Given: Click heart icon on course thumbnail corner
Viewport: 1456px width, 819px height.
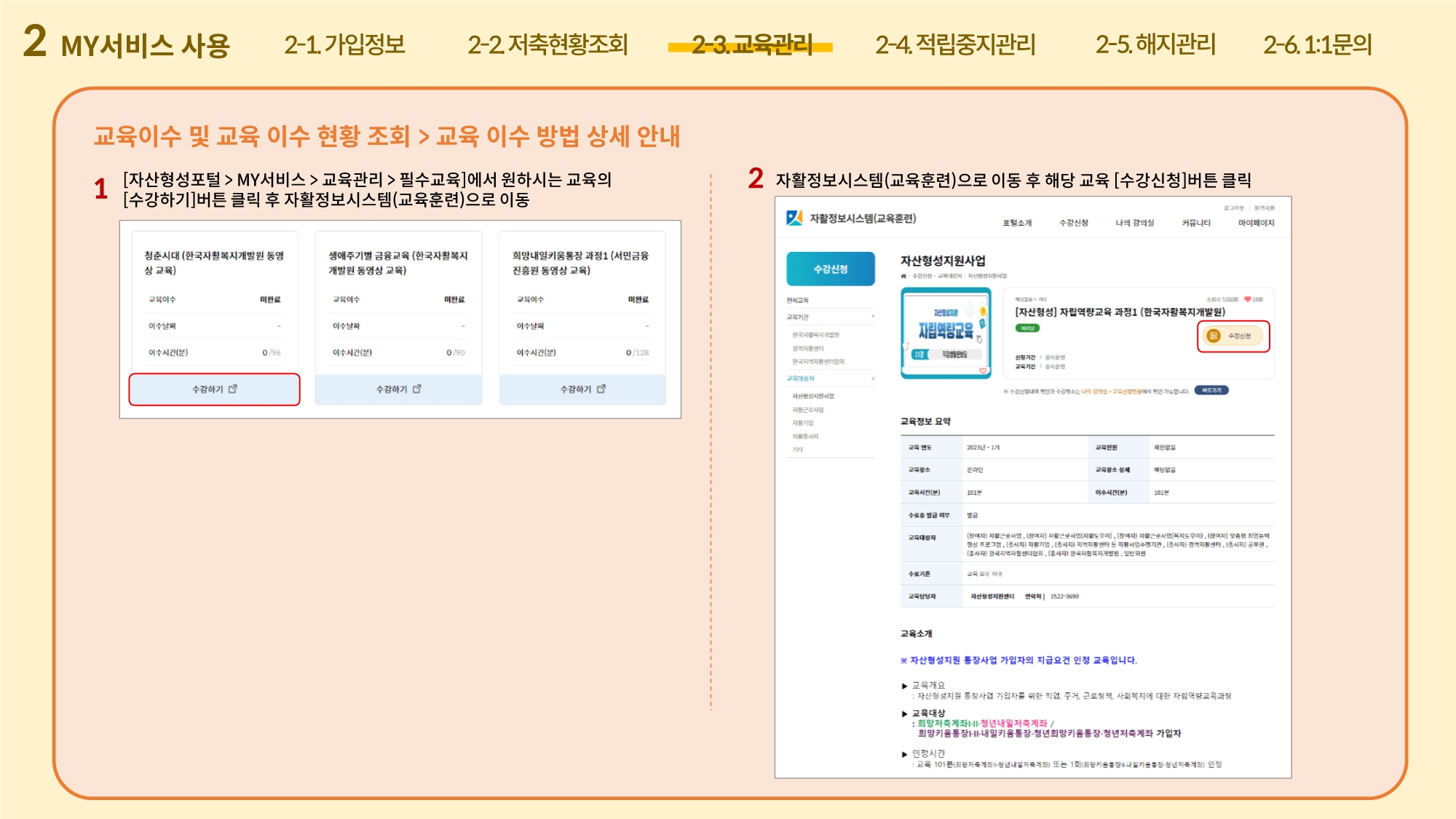Looking at the screenshot, I should click(983, 371).
